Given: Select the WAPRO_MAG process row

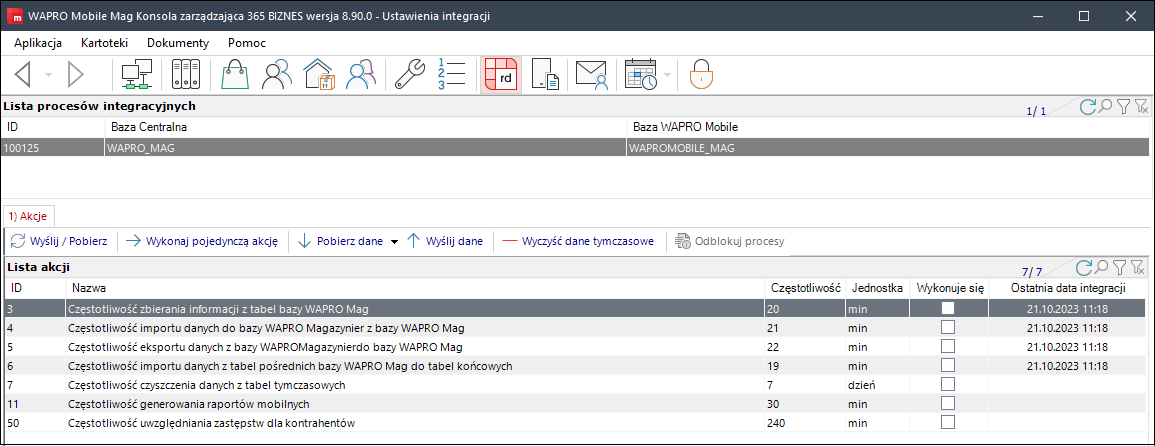Looking at the screenshot, I should click(x=575, y=147).
